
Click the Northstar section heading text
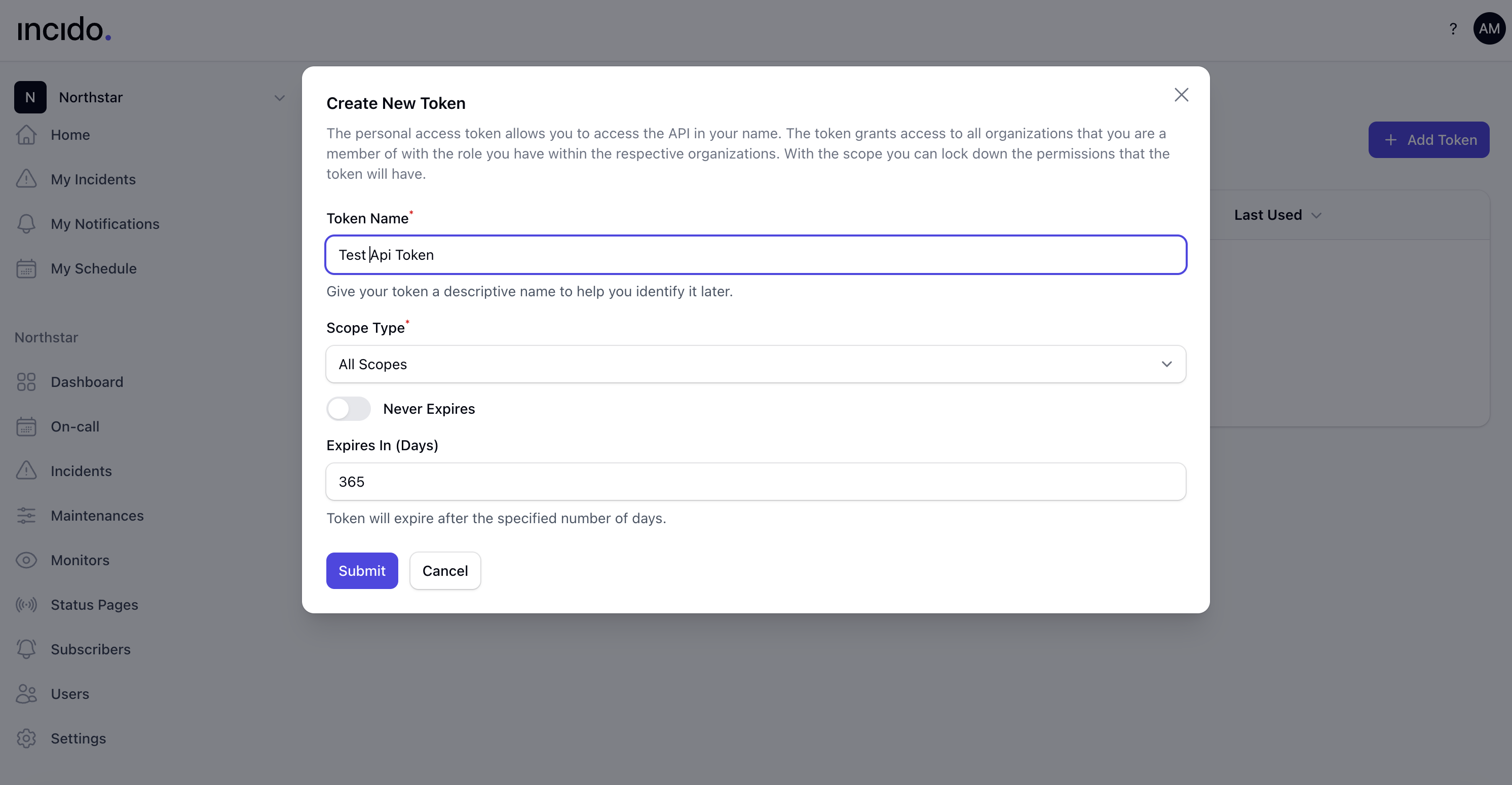[x=47, y=337]
